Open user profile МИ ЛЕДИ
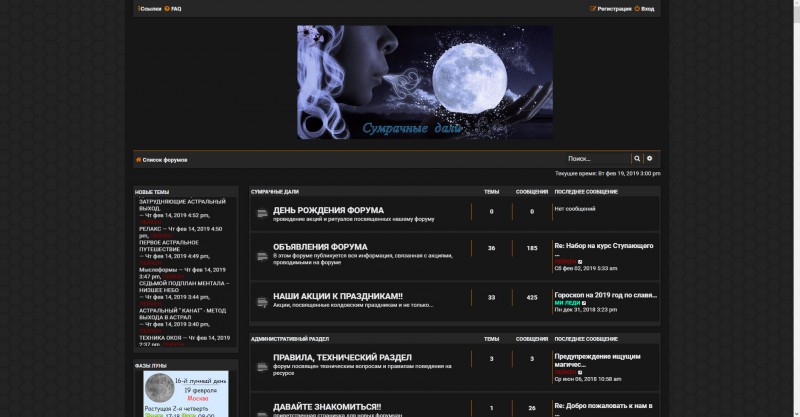The height and width of the screenshot is (417, 800). (567, 303)
